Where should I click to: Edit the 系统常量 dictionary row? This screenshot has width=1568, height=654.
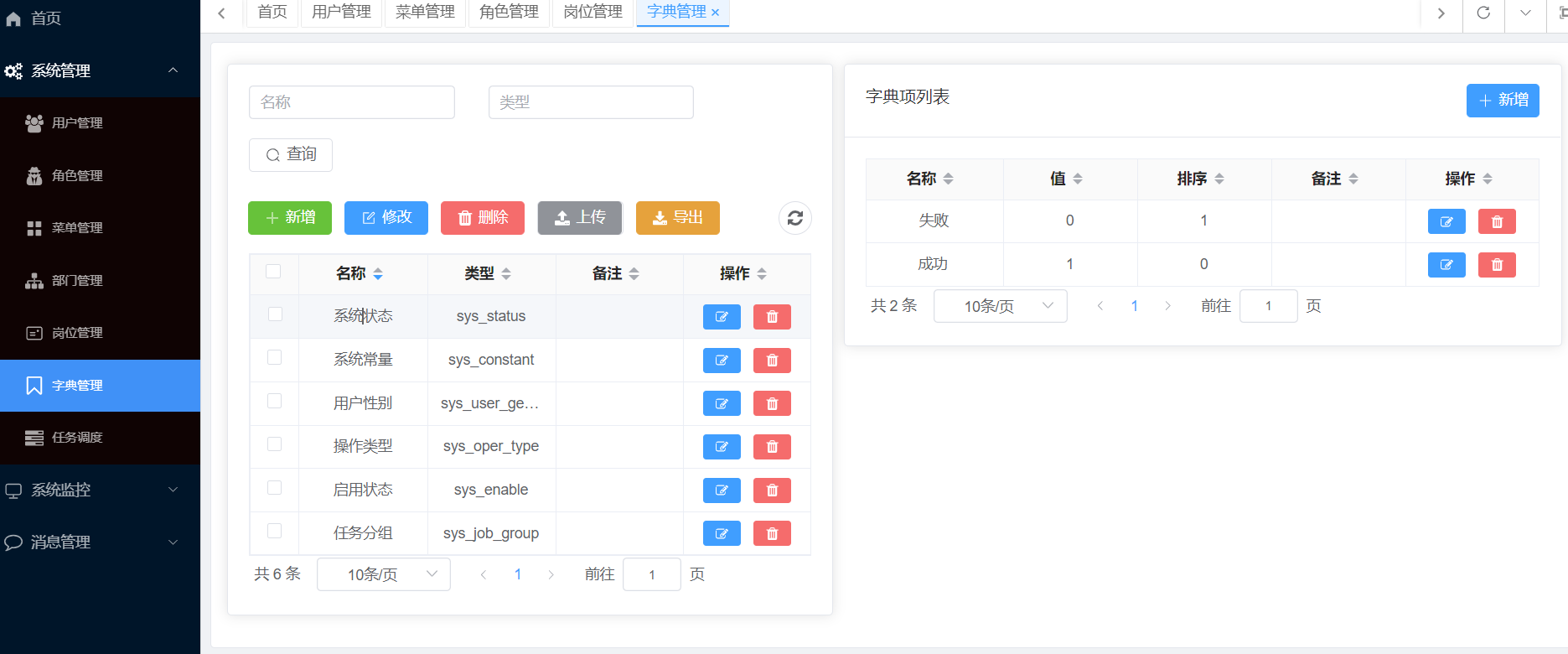pyautogui.click(x=722, y=361)
